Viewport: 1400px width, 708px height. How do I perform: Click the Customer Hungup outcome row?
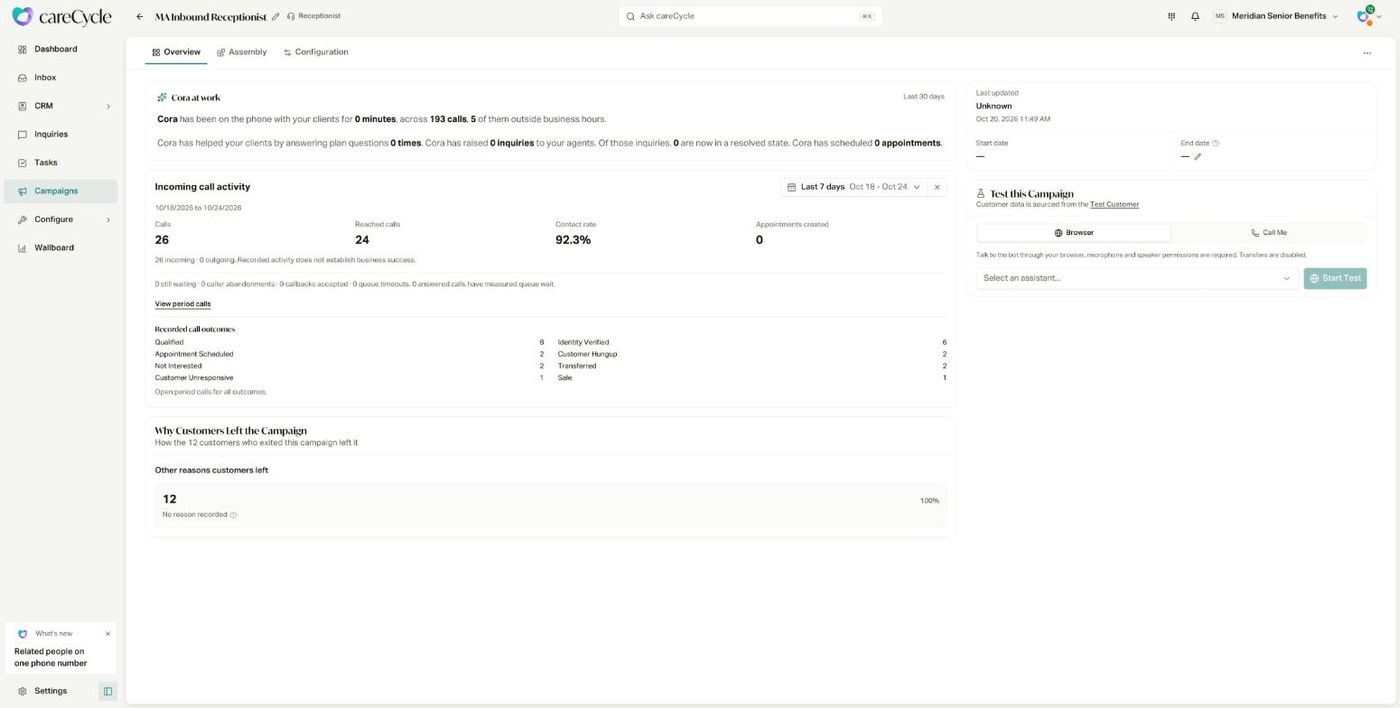click(752, 354)
